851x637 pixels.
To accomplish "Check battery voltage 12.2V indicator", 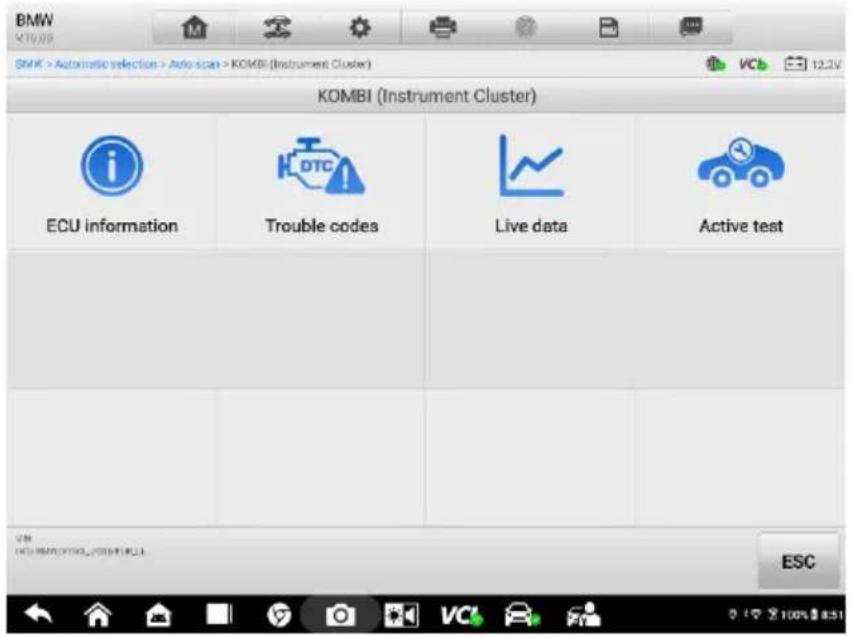I will point(812,65).
